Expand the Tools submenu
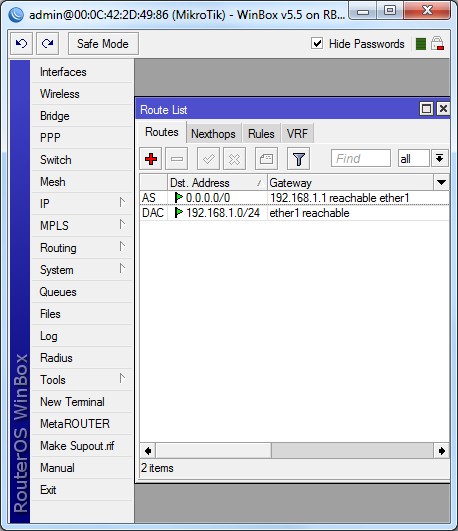458x531 pixels. pos(82,380)
